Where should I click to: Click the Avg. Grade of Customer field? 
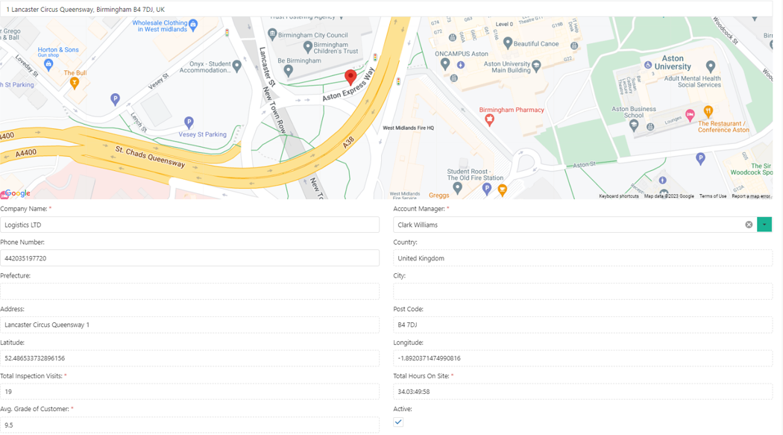(190, 425)
